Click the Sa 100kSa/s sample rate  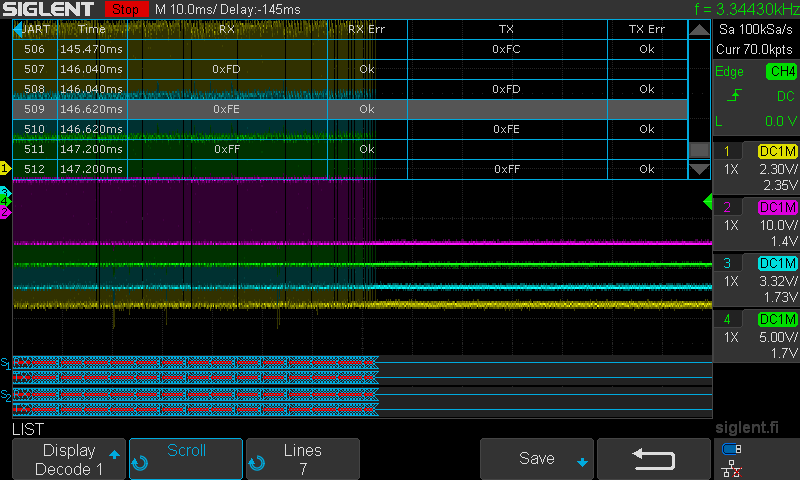[756, 30]
